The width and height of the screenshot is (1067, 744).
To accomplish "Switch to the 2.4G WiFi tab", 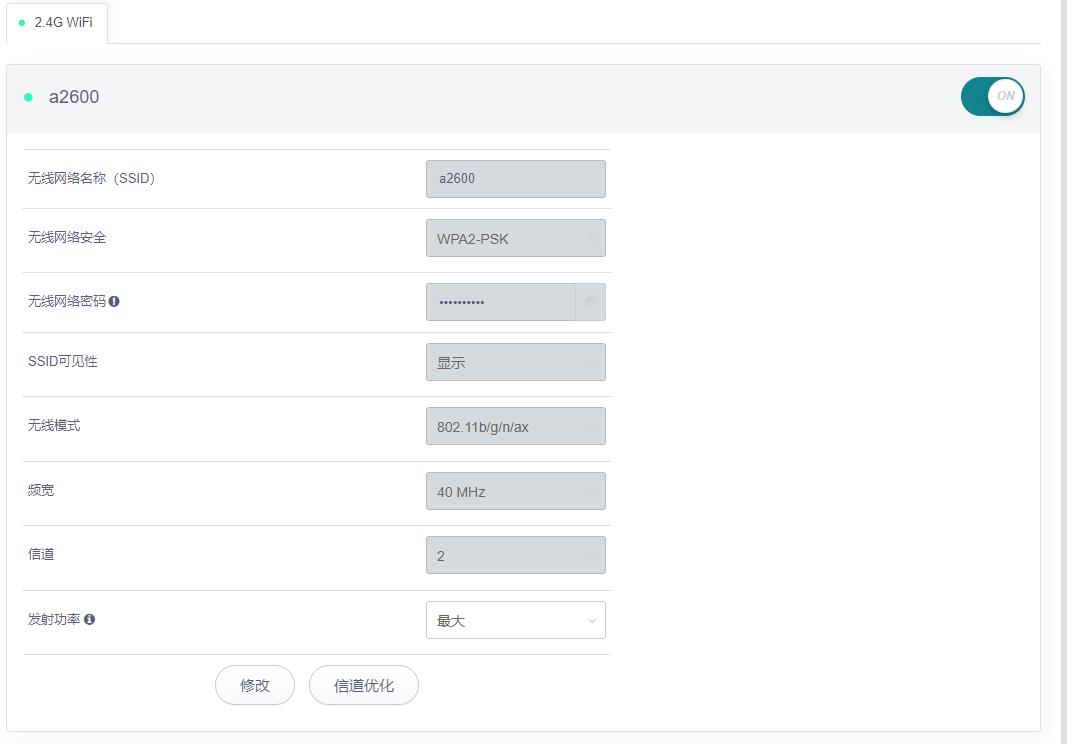I will click(x=57, y=22).
